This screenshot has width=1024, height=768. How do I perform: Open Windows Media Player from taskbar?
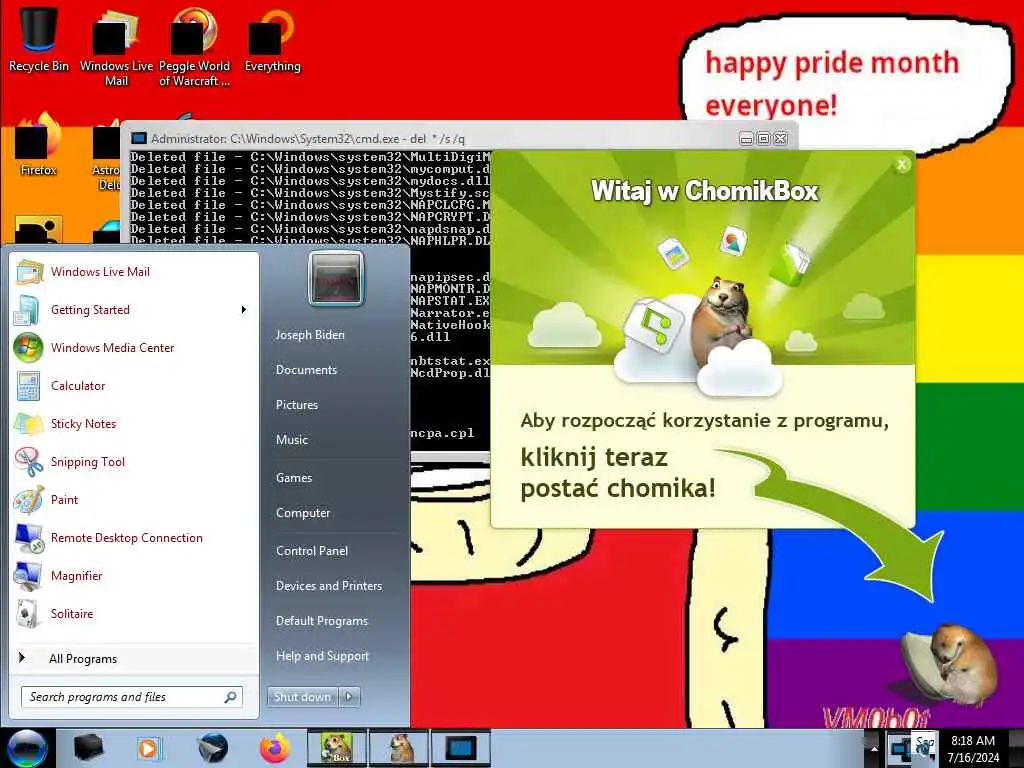pos(148,748)
